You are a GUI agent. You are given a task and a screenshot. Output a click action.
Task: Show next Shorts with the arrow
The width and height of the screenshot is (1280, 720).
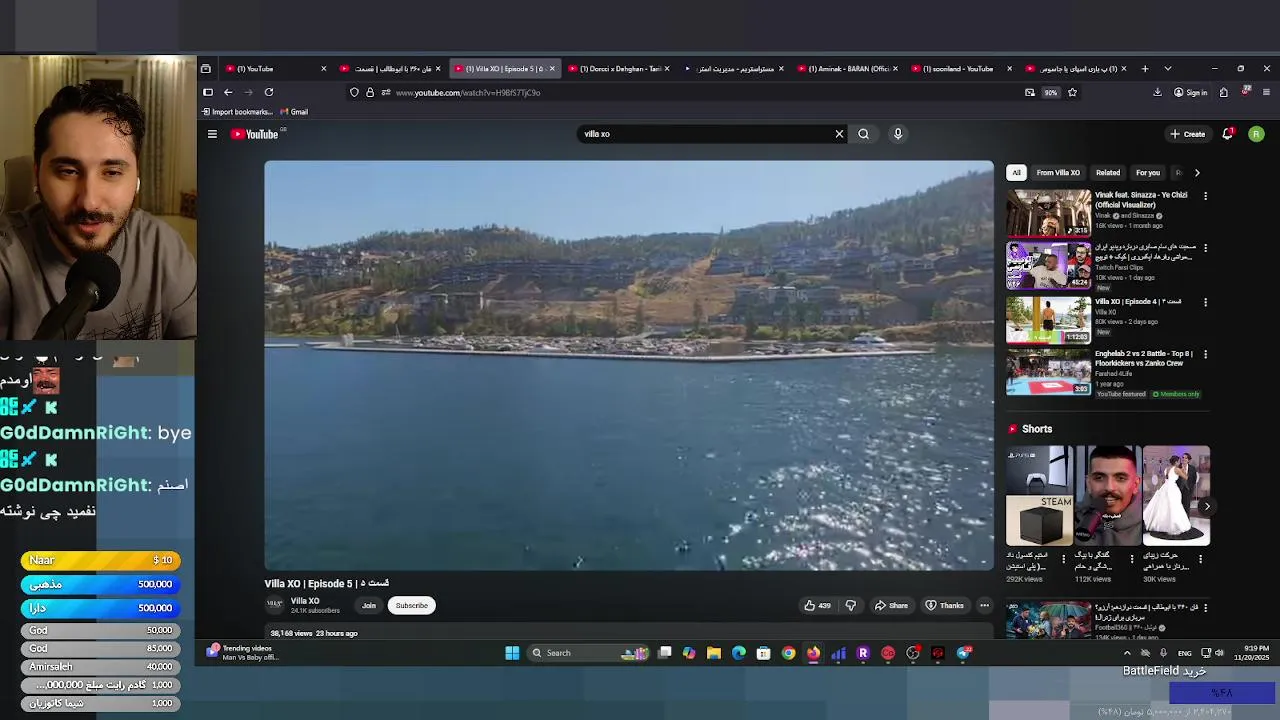pos(1207,506)
